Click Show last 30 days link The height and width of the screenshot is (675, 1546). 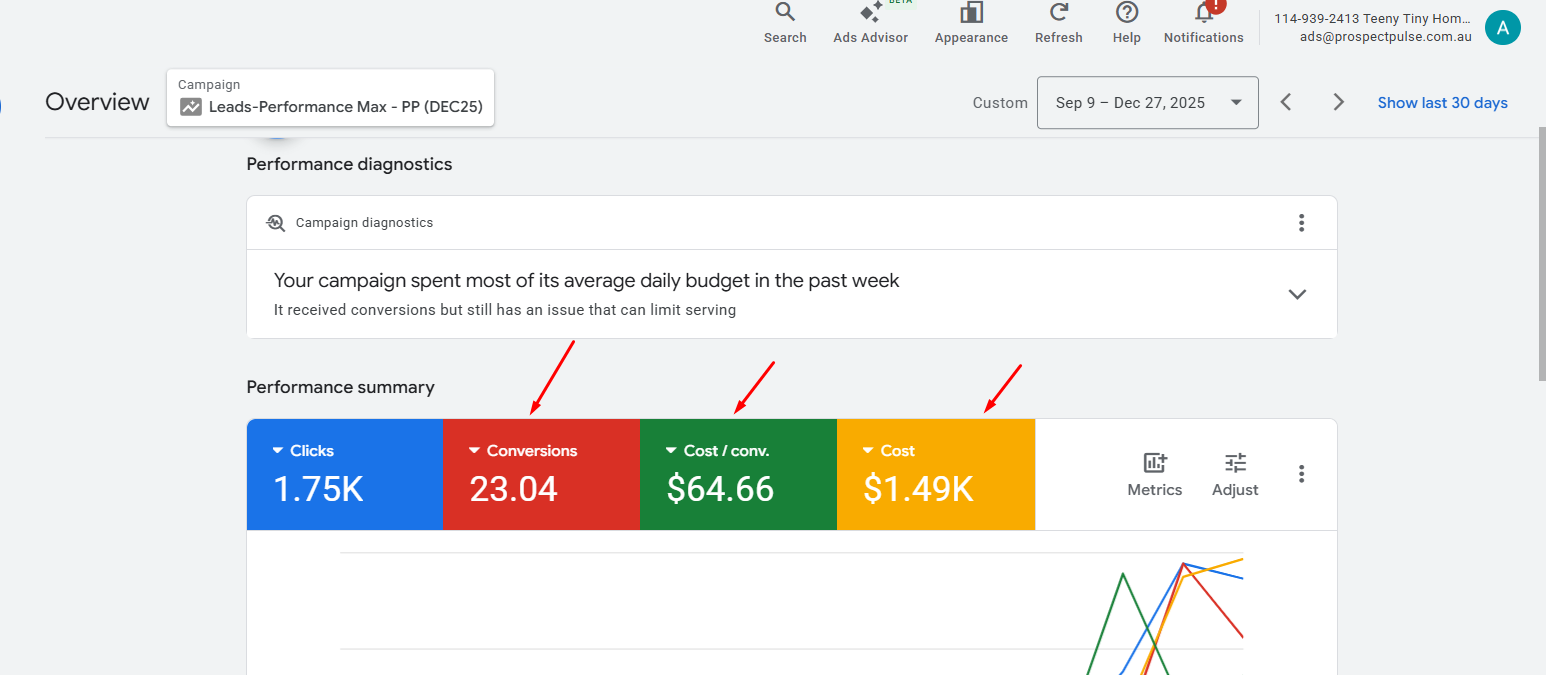(1442, 103)
